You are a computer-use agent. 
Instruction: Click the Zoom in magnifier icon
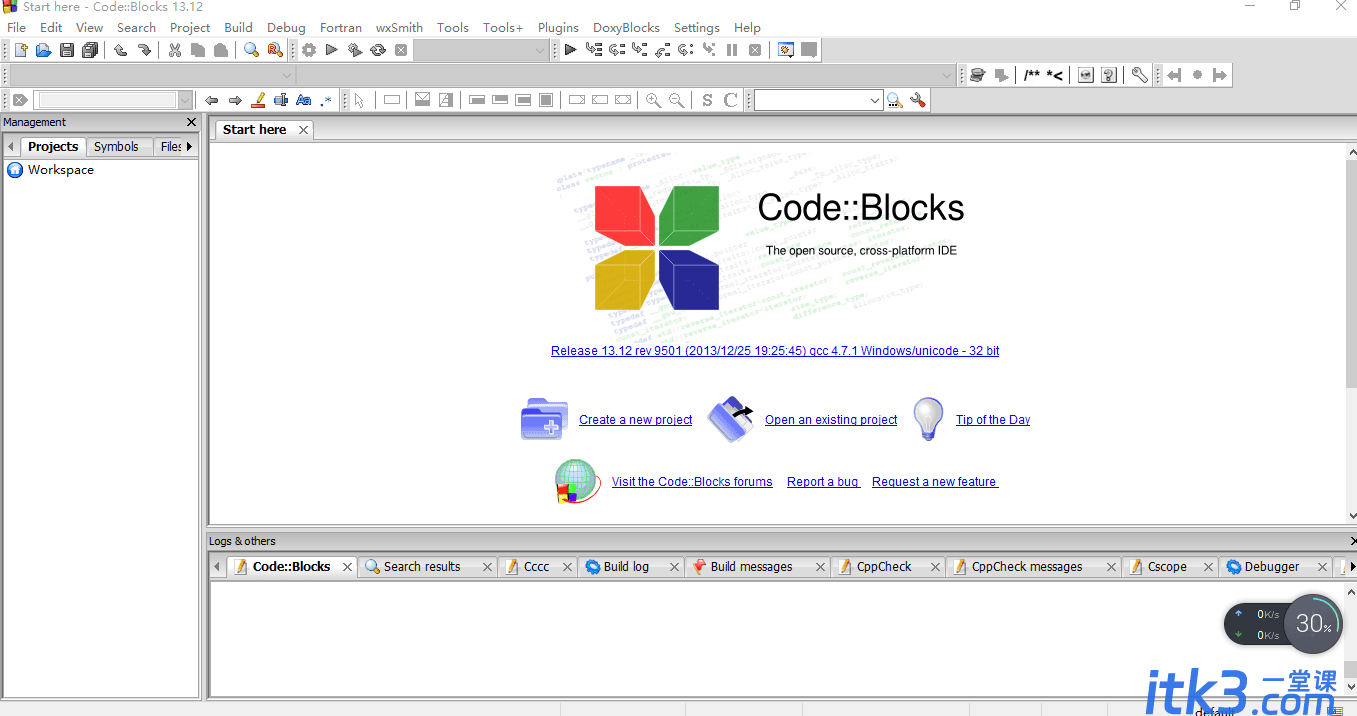(653, 100)
